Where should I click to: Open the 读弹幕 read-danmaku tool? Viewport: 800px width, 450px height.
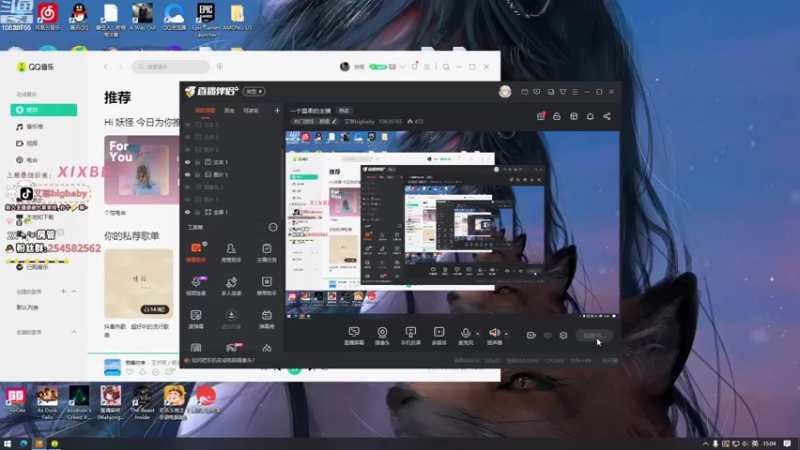click(196, 319)
